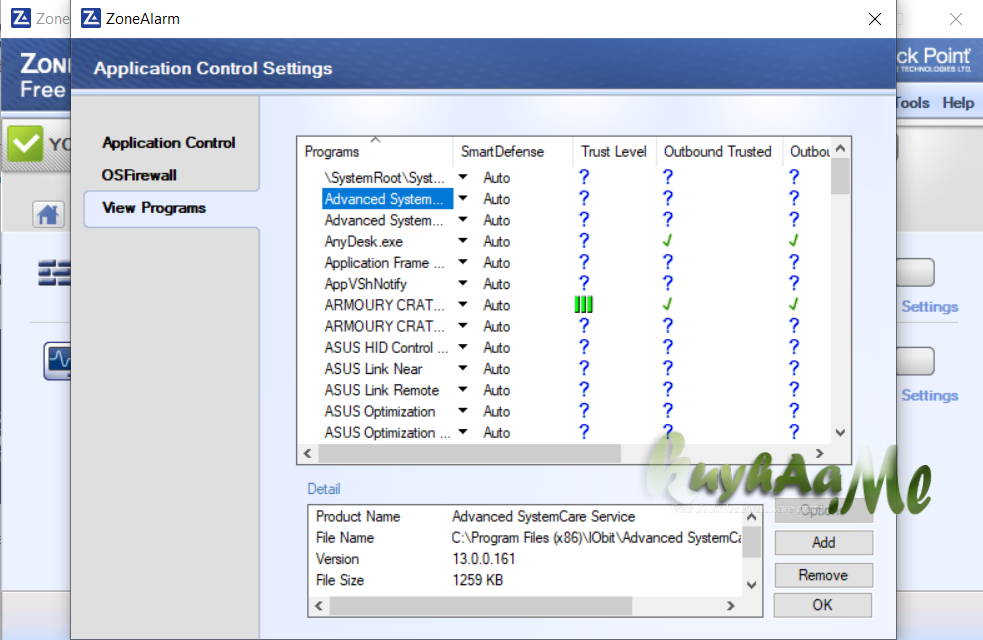Select the ASUS Link Near program row
This screenshot has height=640, width=983.
click(373, 369)
